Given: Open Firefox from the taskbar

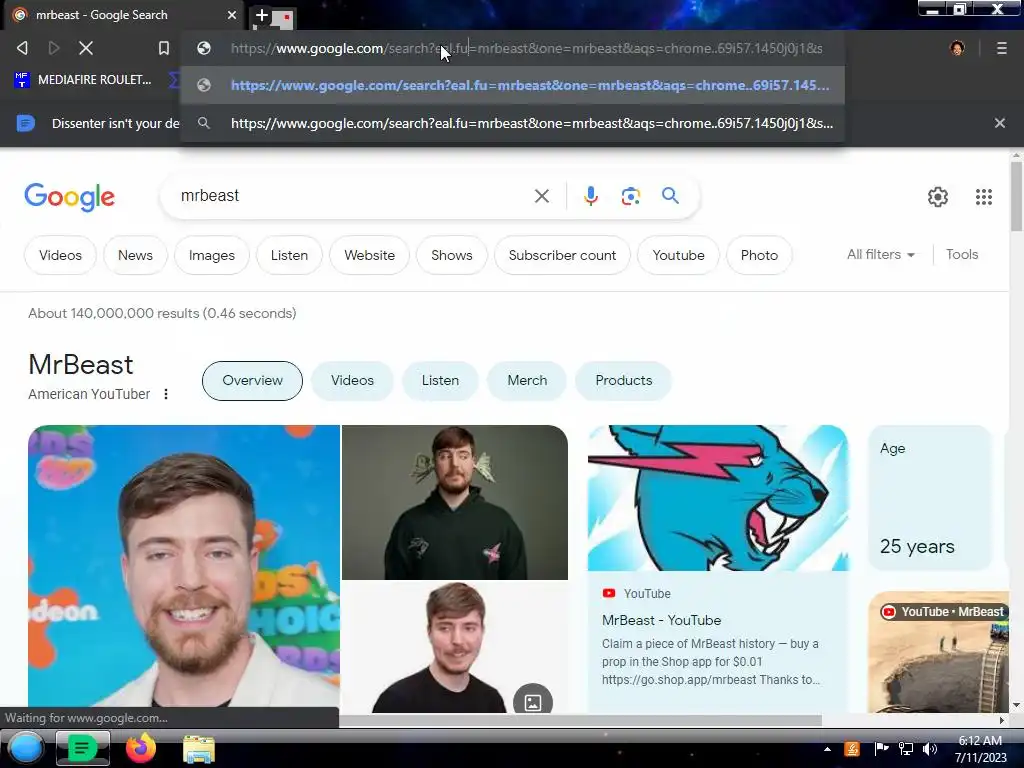Looking at the screenshot, I should pyautogui.click(x=140, y=748).
